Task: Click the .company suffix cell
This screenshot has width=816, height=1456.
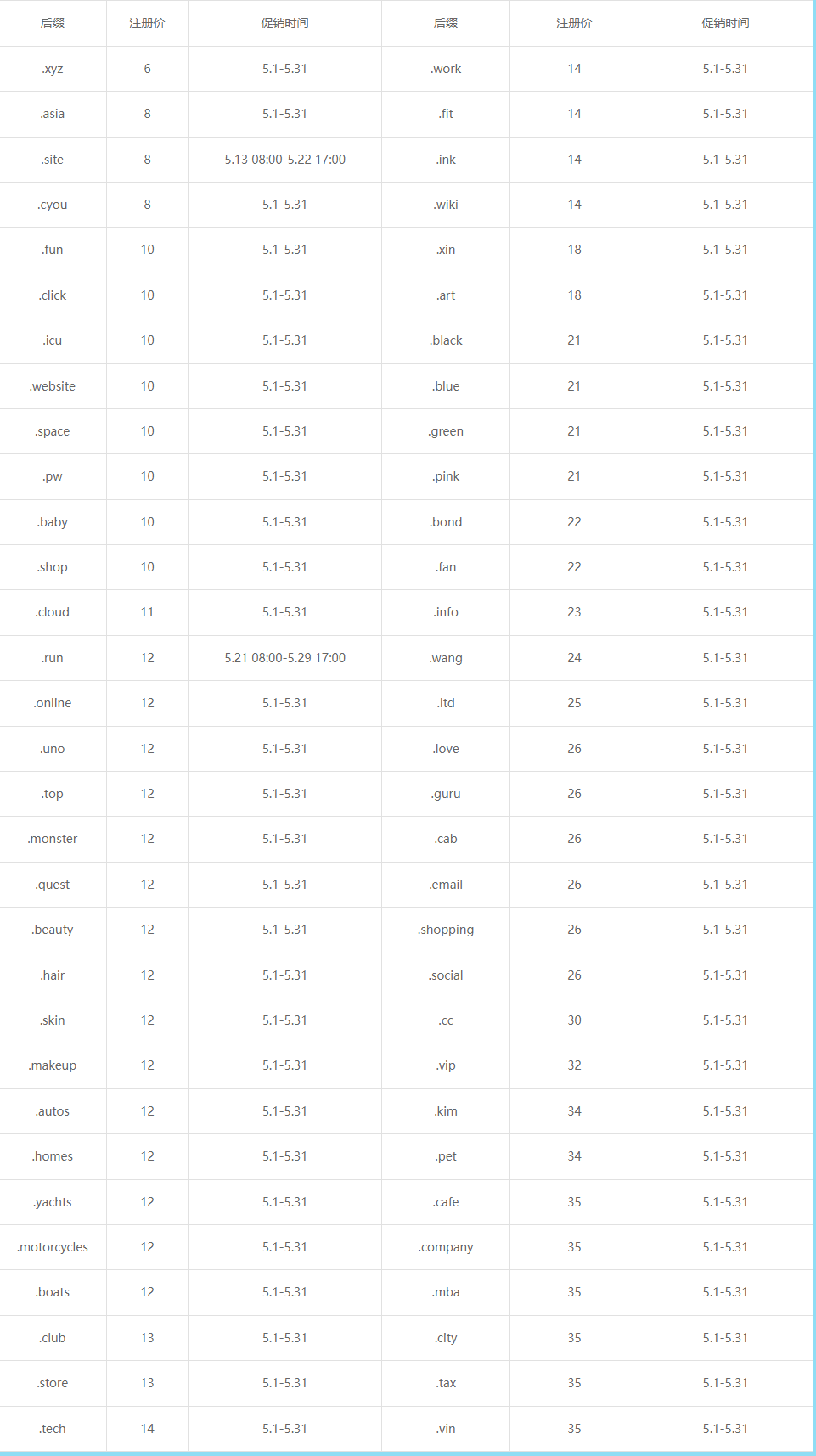Action: pos(446,1247)
